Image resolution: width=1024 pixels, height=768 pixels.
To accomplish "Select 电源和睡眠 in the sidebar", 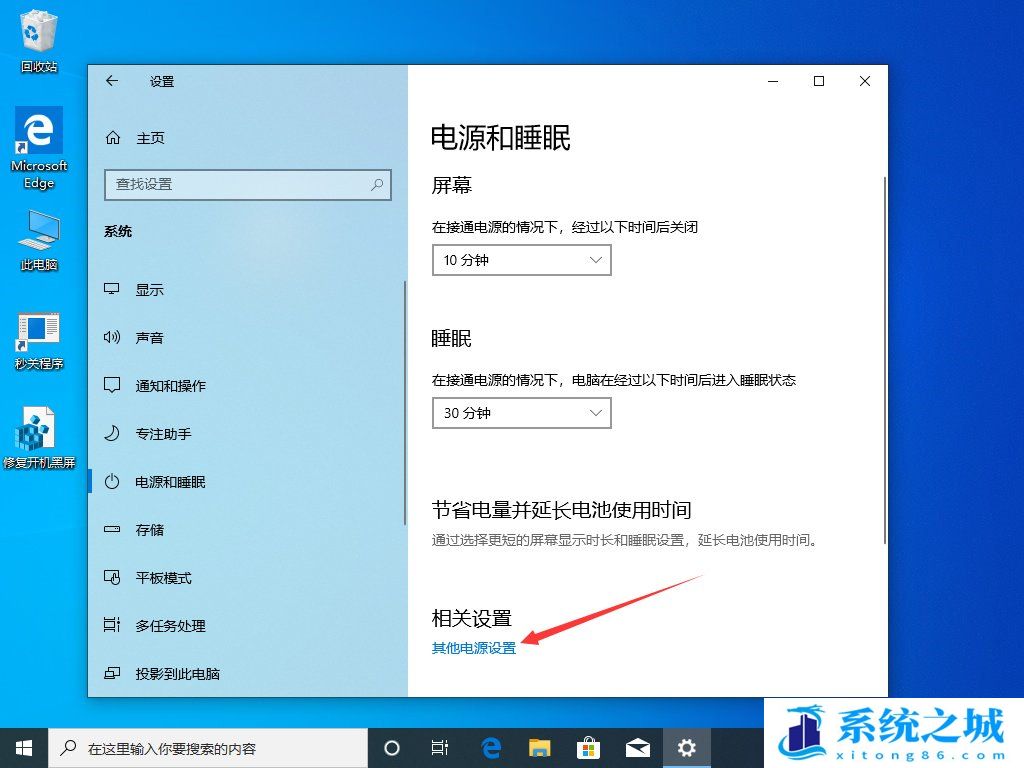I will pos(172,481).
